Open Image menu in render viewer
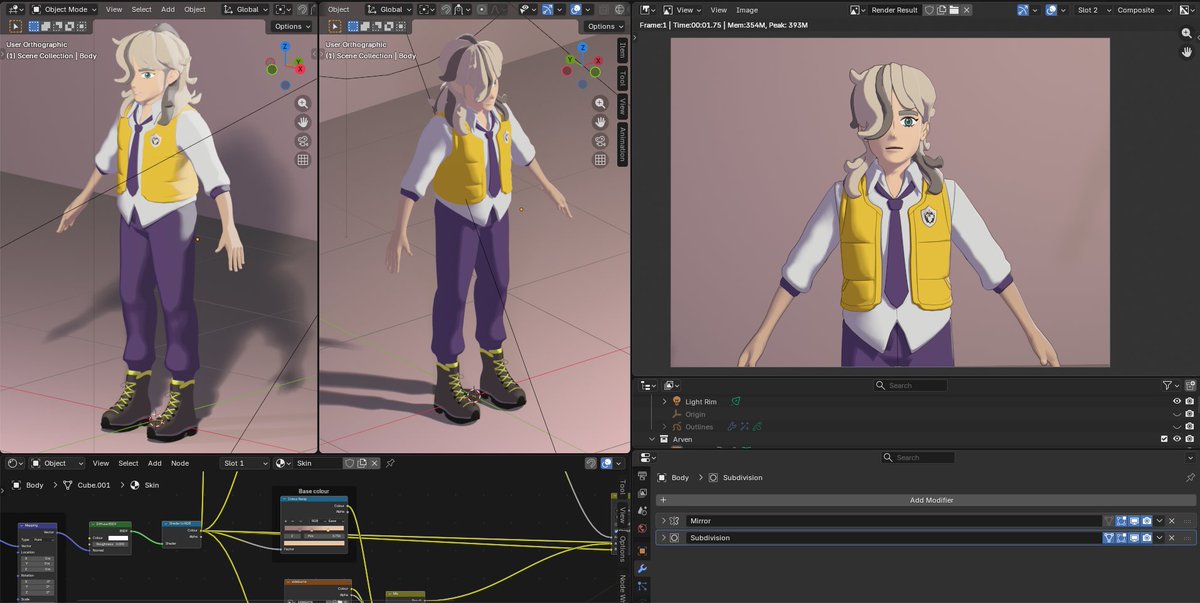 click(747, 10)
